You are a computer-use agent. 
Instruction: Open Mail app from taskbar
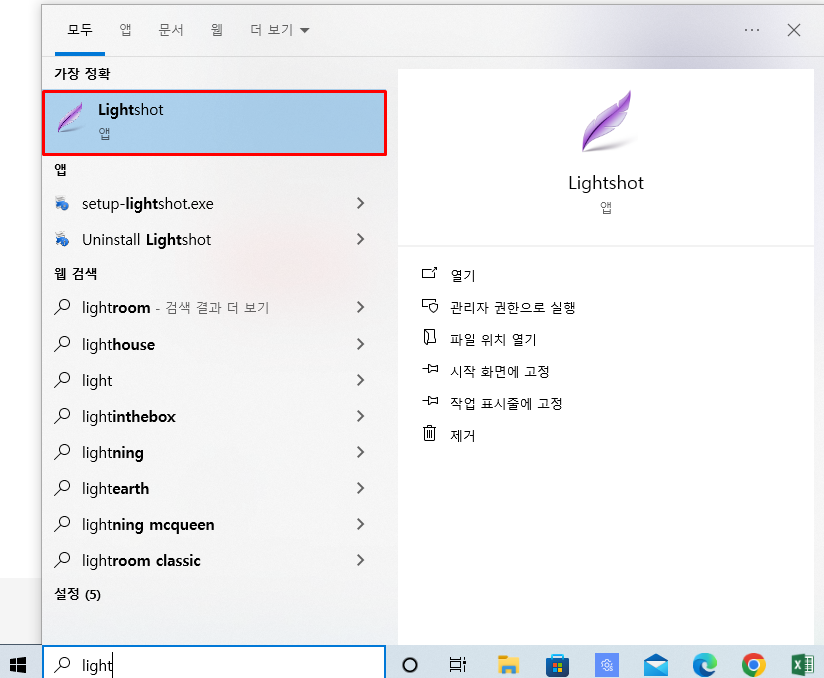[655, 665]
